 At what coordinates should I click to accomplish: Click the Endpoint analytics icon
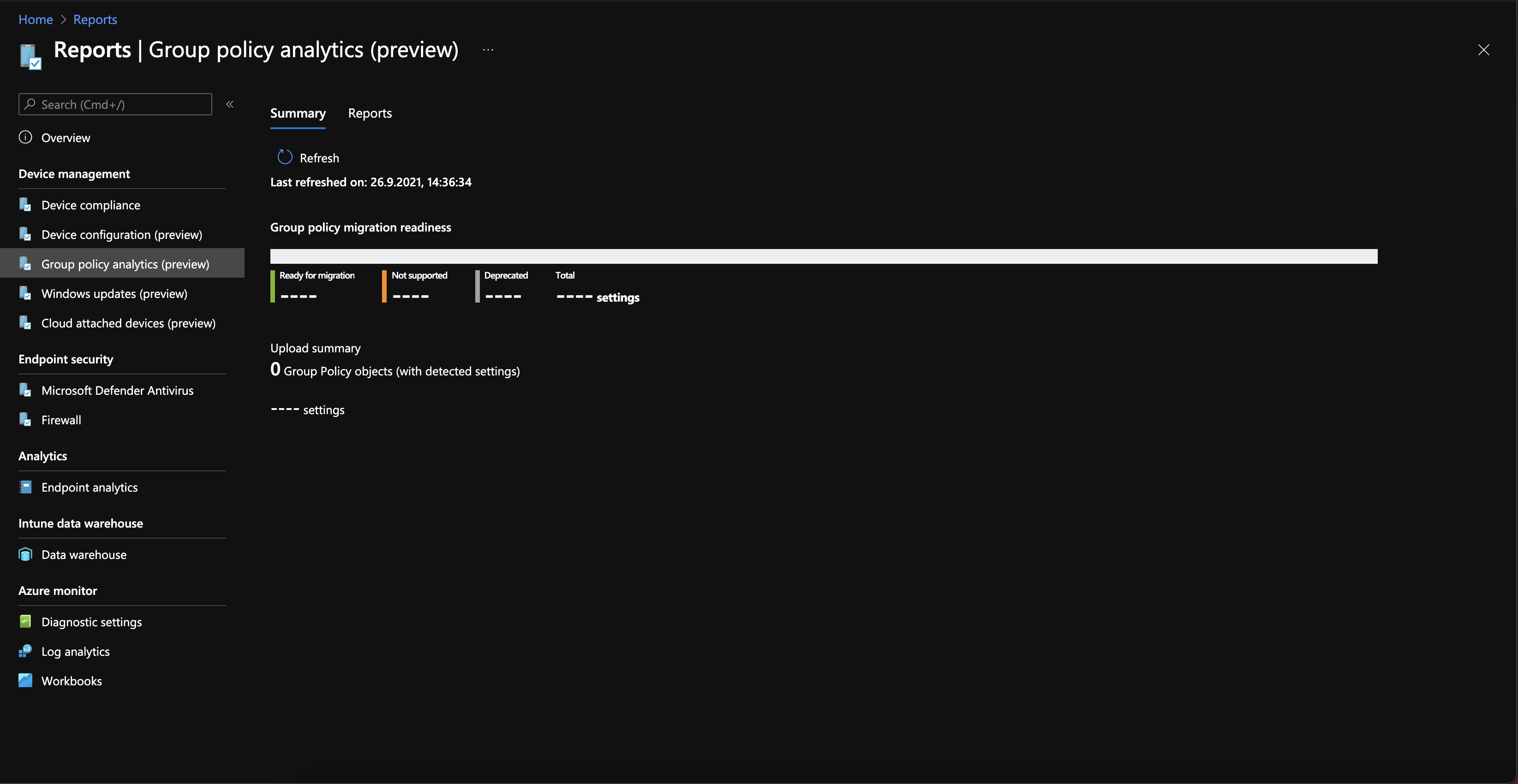(x=25, y=487)
